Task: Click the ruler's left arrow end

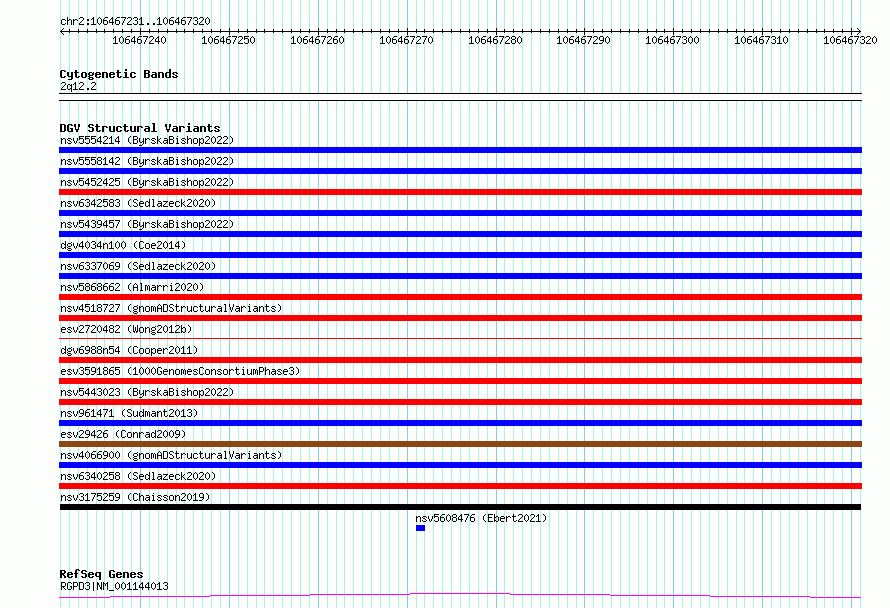Action: [62, 31]
